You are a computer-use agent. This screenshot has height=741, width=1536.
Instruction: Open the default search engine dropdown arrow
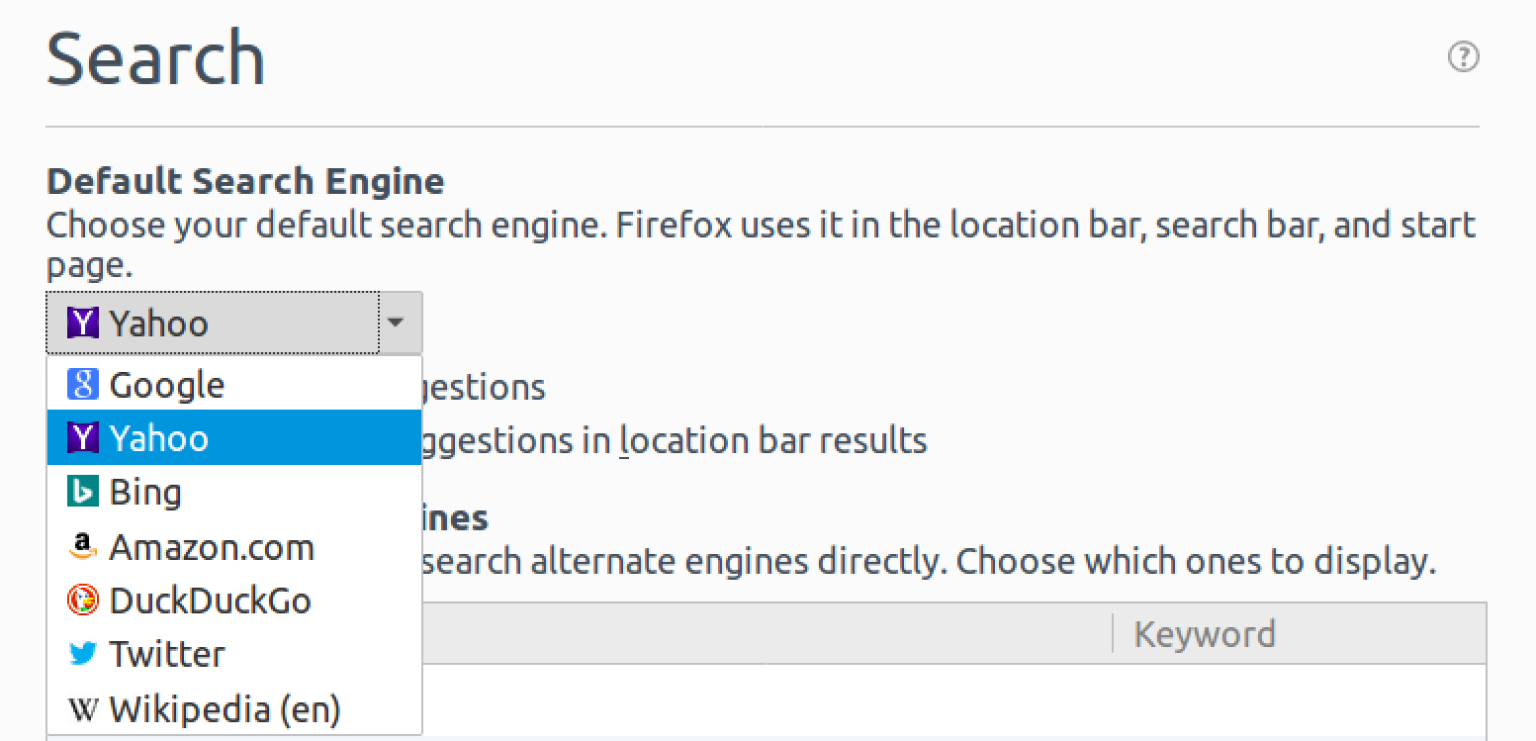(x=397, y=322)
